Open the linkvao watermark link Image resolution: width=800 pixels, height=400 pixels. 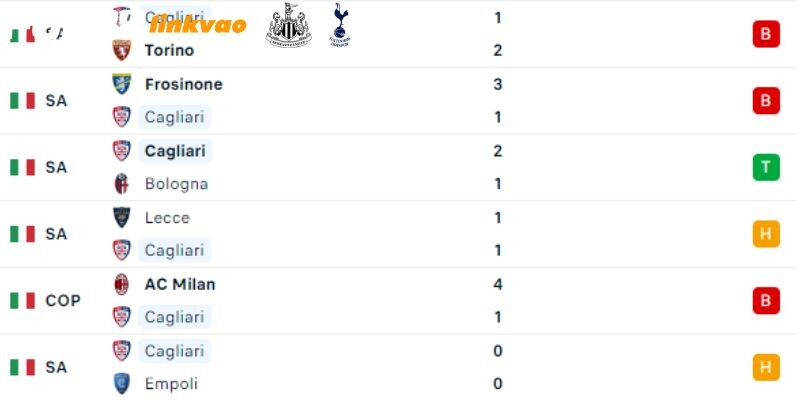pos(198,24)
